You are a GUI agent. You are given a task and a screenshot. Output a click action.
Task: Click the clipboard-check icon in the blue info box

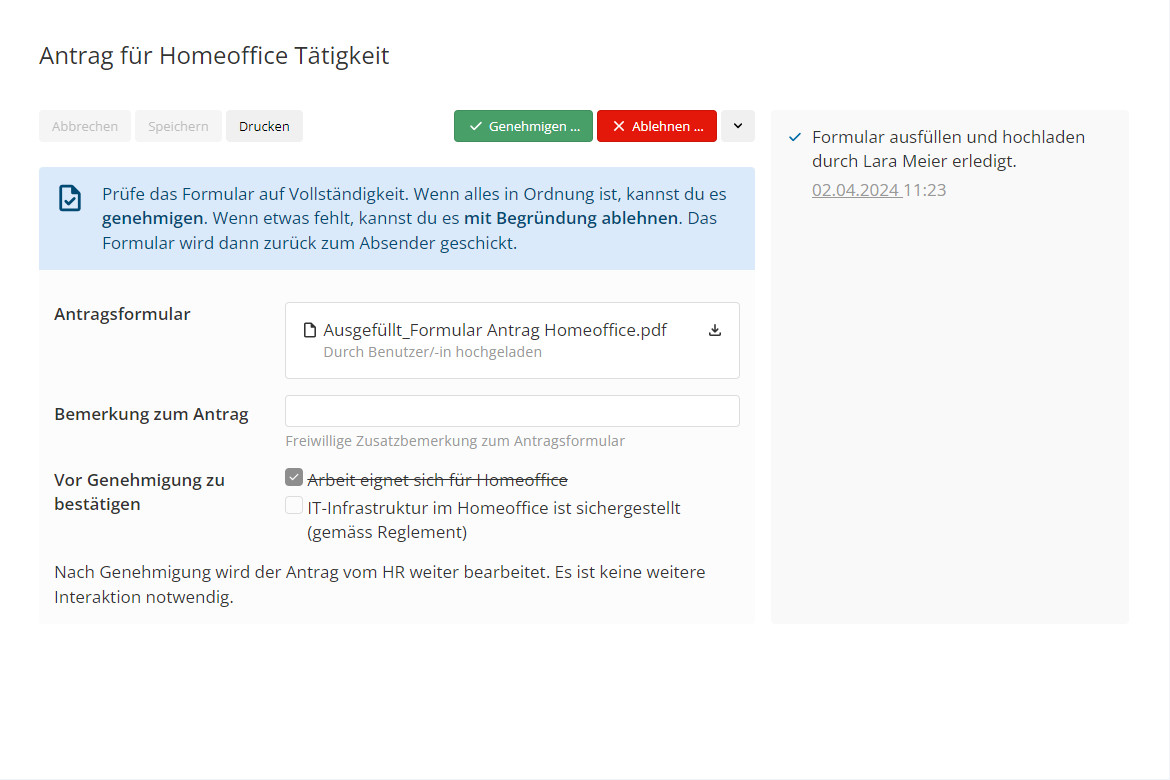click(69, 198)
